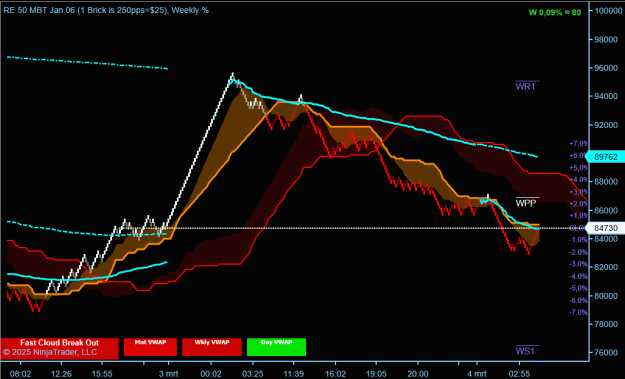The image size is (625, 379).
Task: Click the 12:26 time axis label
Action: [61, 374]
